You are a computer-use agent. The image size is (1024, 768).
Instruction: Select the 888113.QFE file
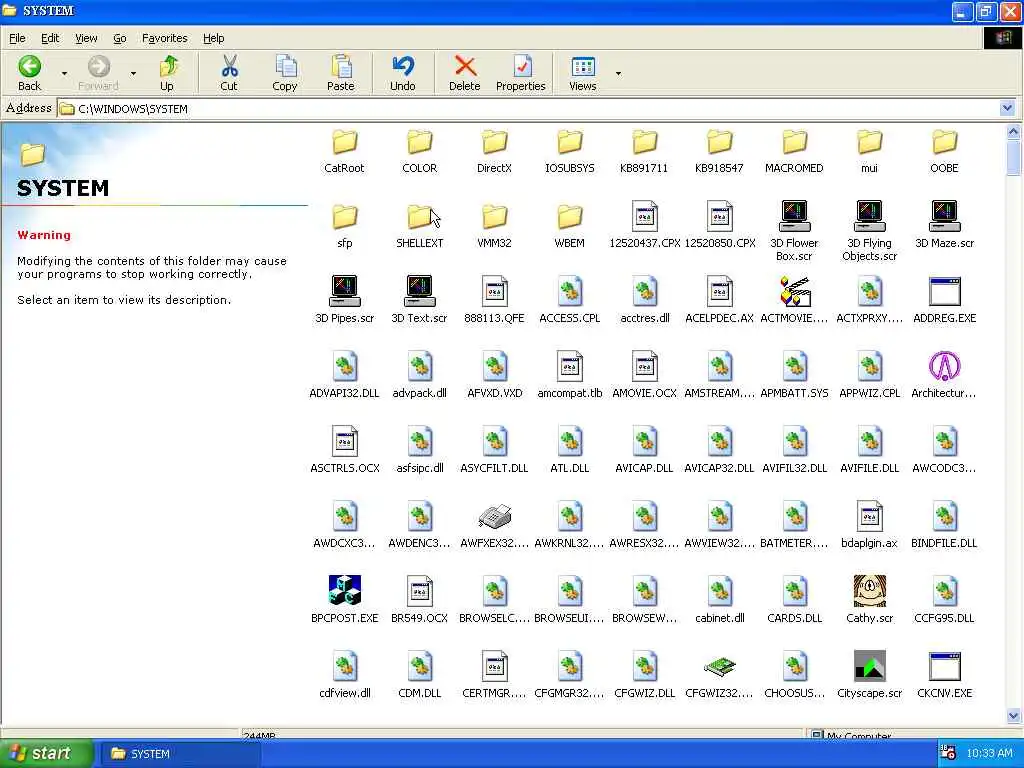coord(494,300)
